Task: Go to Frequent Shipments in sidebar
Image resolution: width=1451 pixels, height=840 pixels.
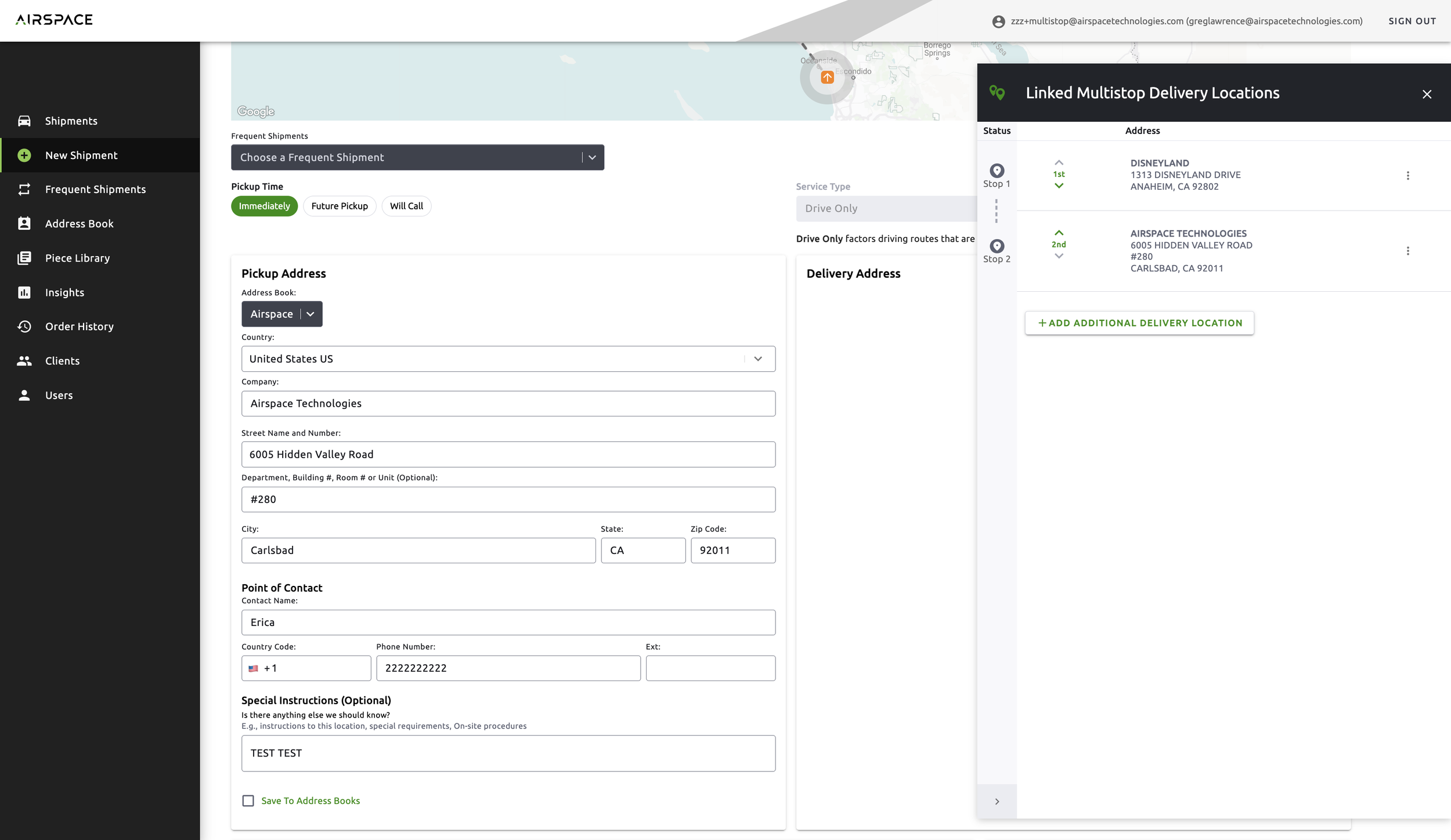Action: (x=95, y=189)
